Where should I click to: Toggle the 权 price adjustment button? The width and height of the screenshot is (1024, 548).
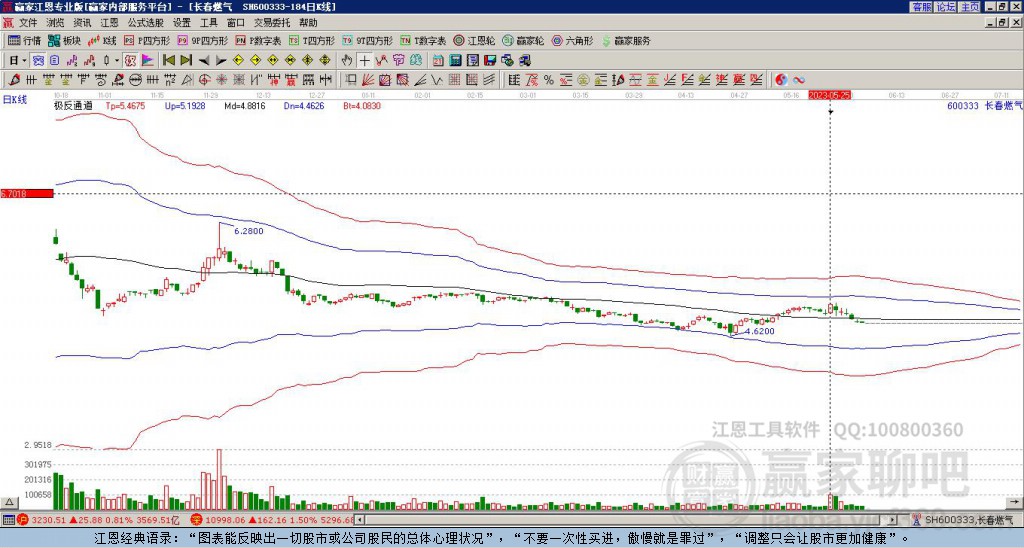tap(130, 60)
